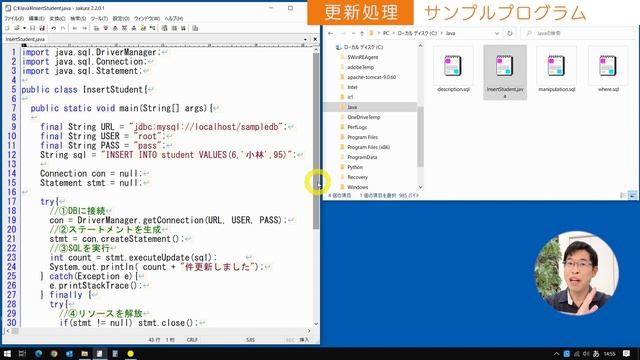The image size is (640, 360).
Task: Click PC in the Explorer address path
Action: 386,33
